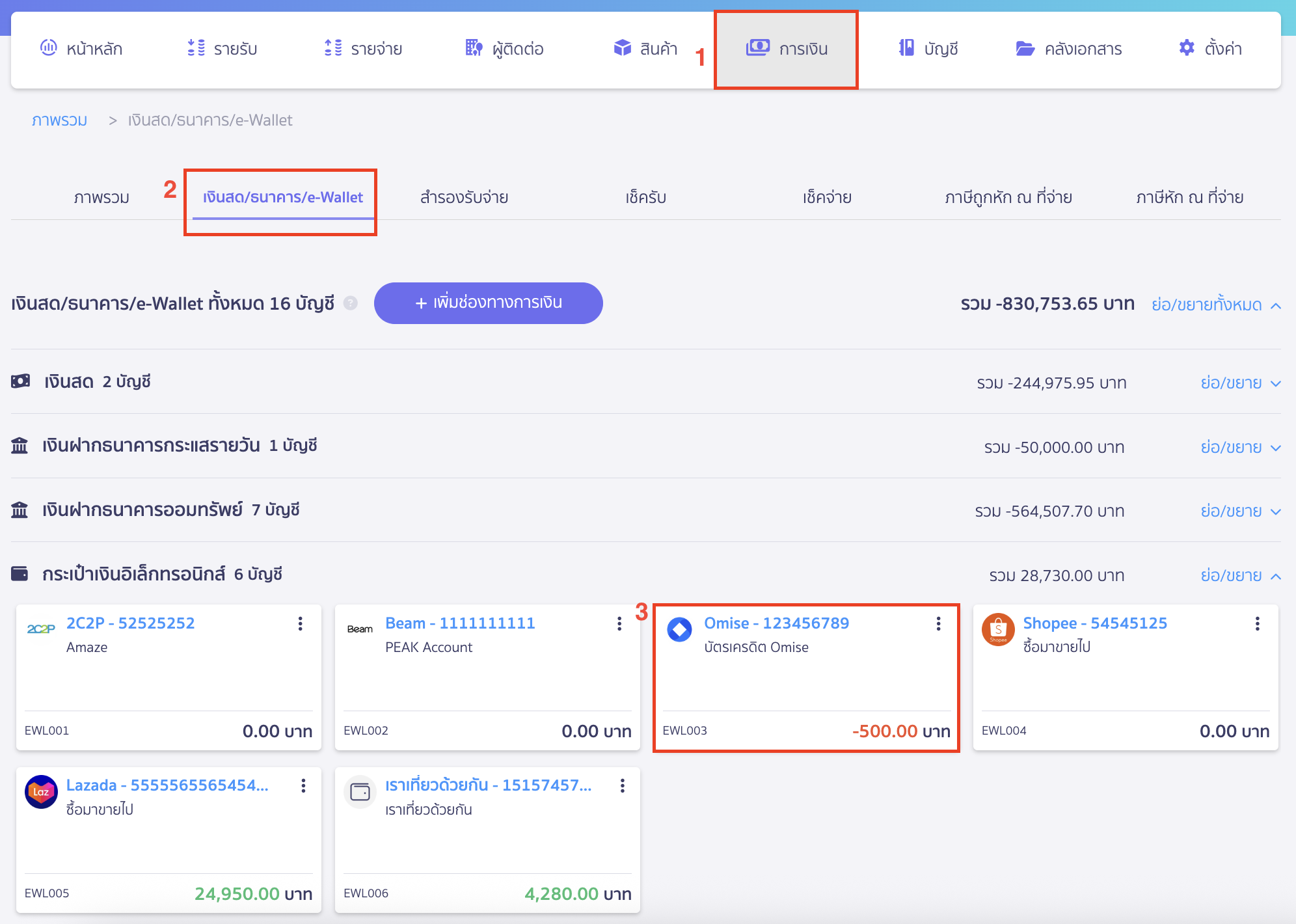
Task: Open the สินค้า (Products) section icon
Action: click(x=623, y=48)
